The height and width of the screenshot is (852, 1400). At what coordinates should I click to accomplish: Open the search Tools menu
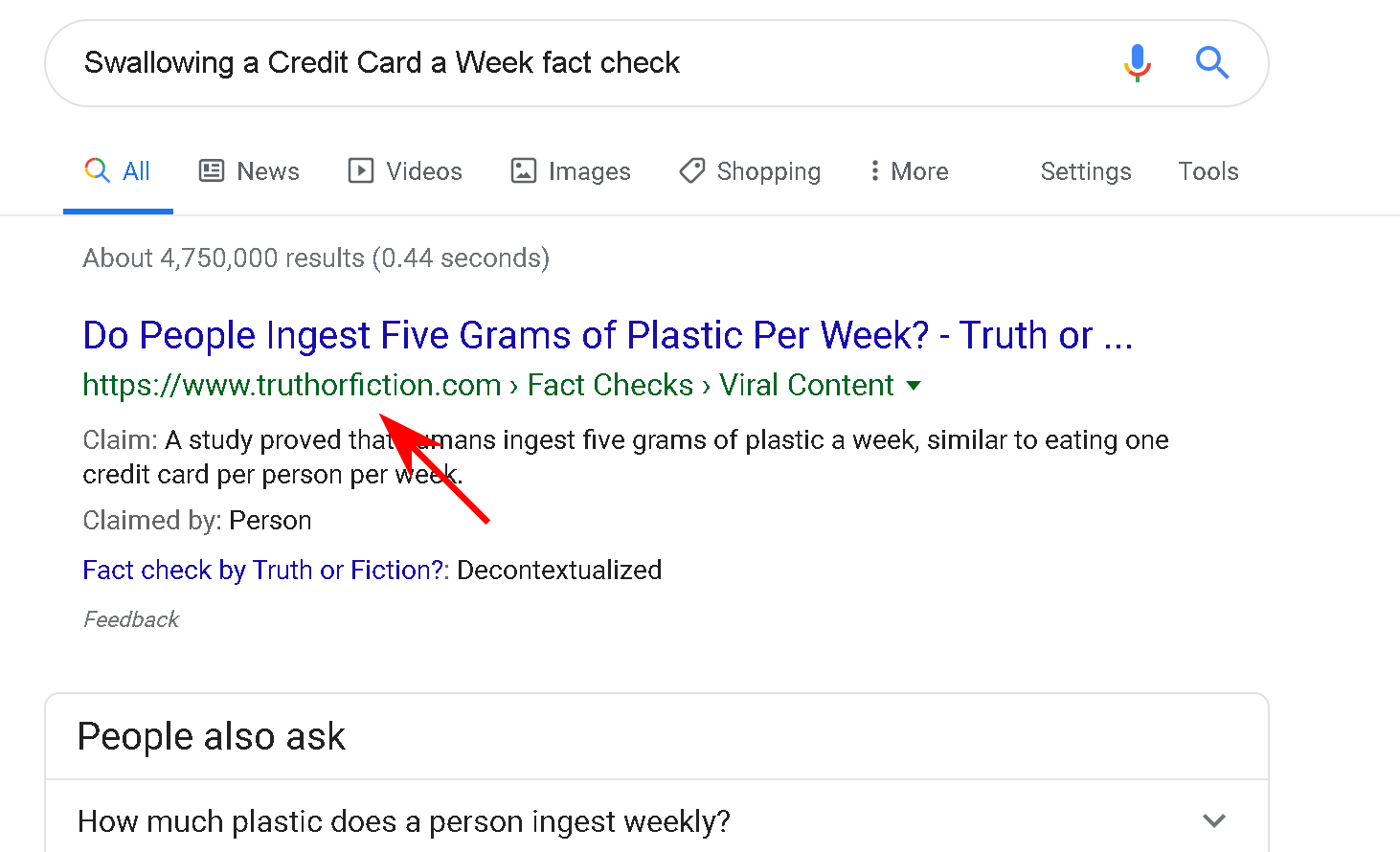pos(1208,171)
